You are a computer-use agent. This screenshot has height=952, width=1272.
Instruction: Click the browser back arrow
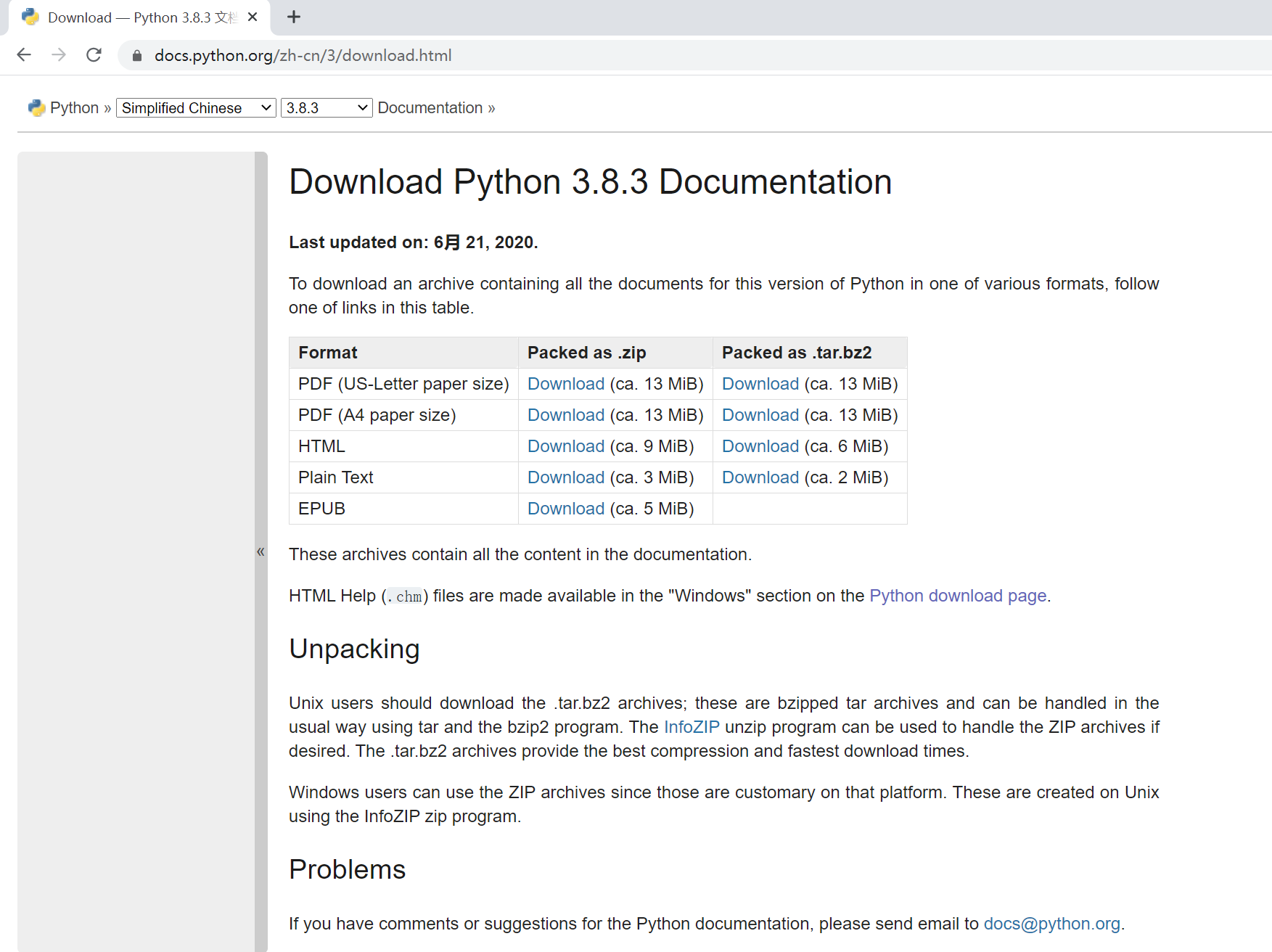point(24,55)
